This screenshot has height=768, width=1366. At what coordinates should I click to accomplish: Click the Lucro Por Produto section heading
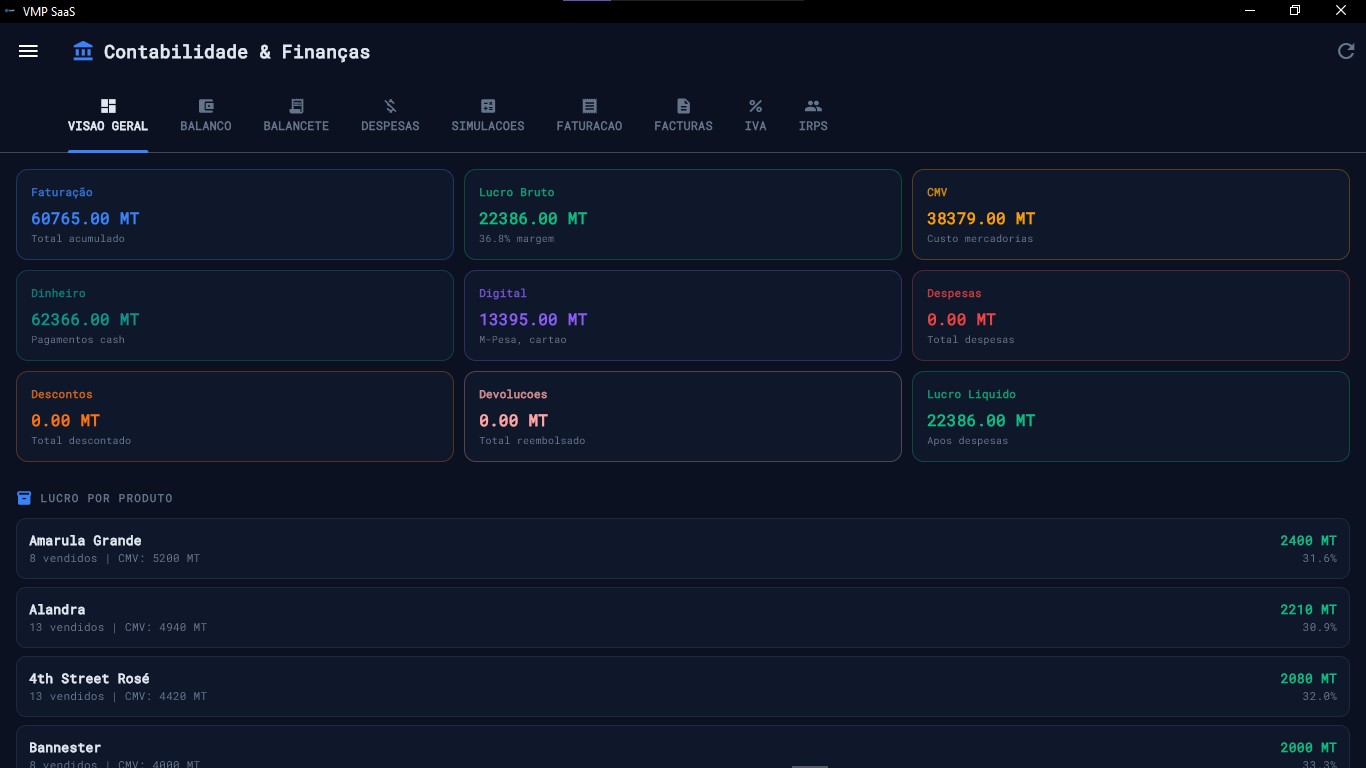click(106, 498)
